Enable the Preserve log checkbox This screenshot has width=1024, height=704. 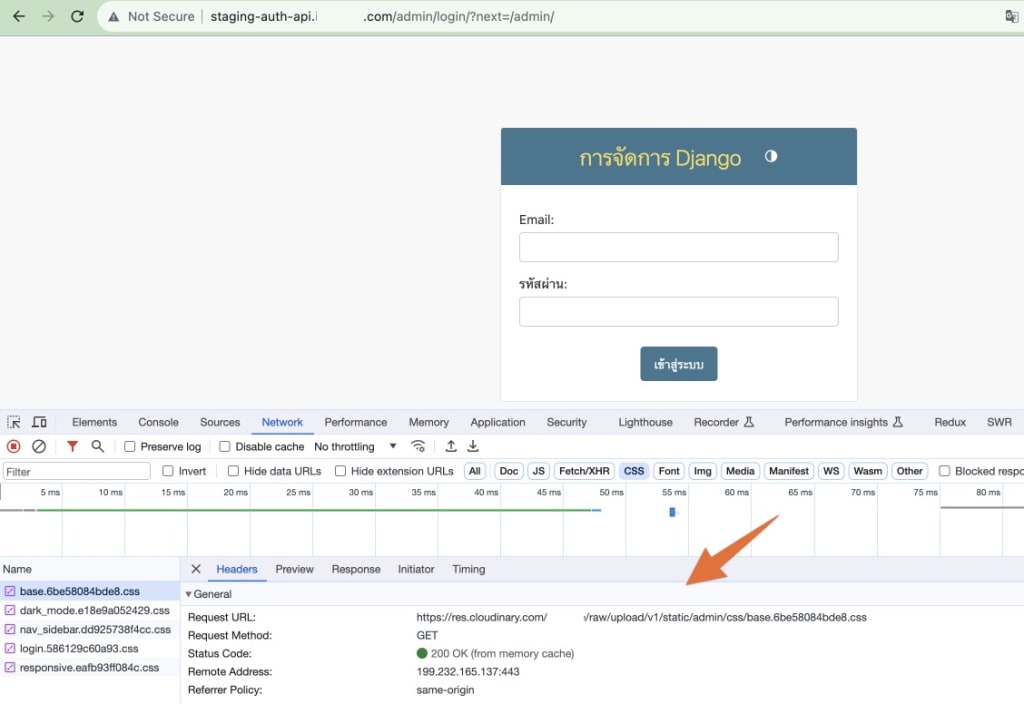129,447
